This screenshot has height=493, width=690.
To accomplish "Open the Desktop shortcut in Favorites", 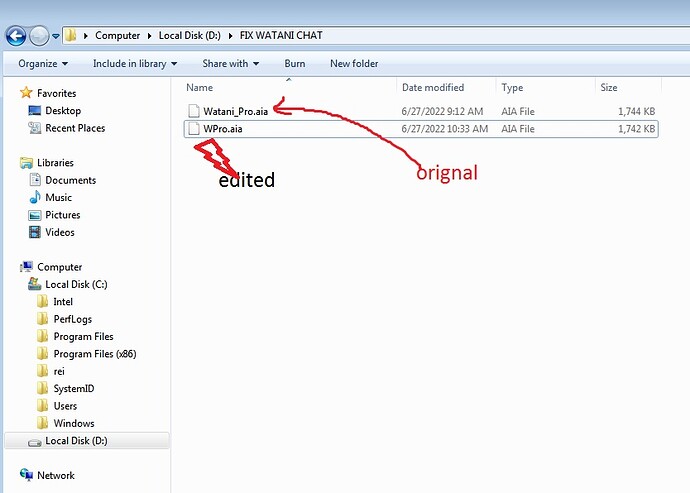I will click(x=63, y=111).
